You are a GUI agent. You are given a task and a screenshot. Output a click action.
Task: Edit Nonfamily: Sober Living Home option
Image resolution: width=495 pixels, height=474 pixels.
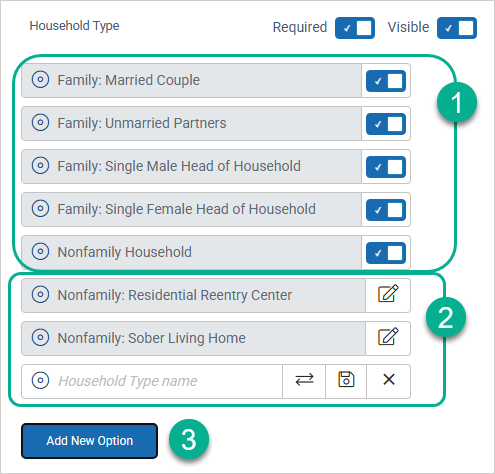point(388,338)
